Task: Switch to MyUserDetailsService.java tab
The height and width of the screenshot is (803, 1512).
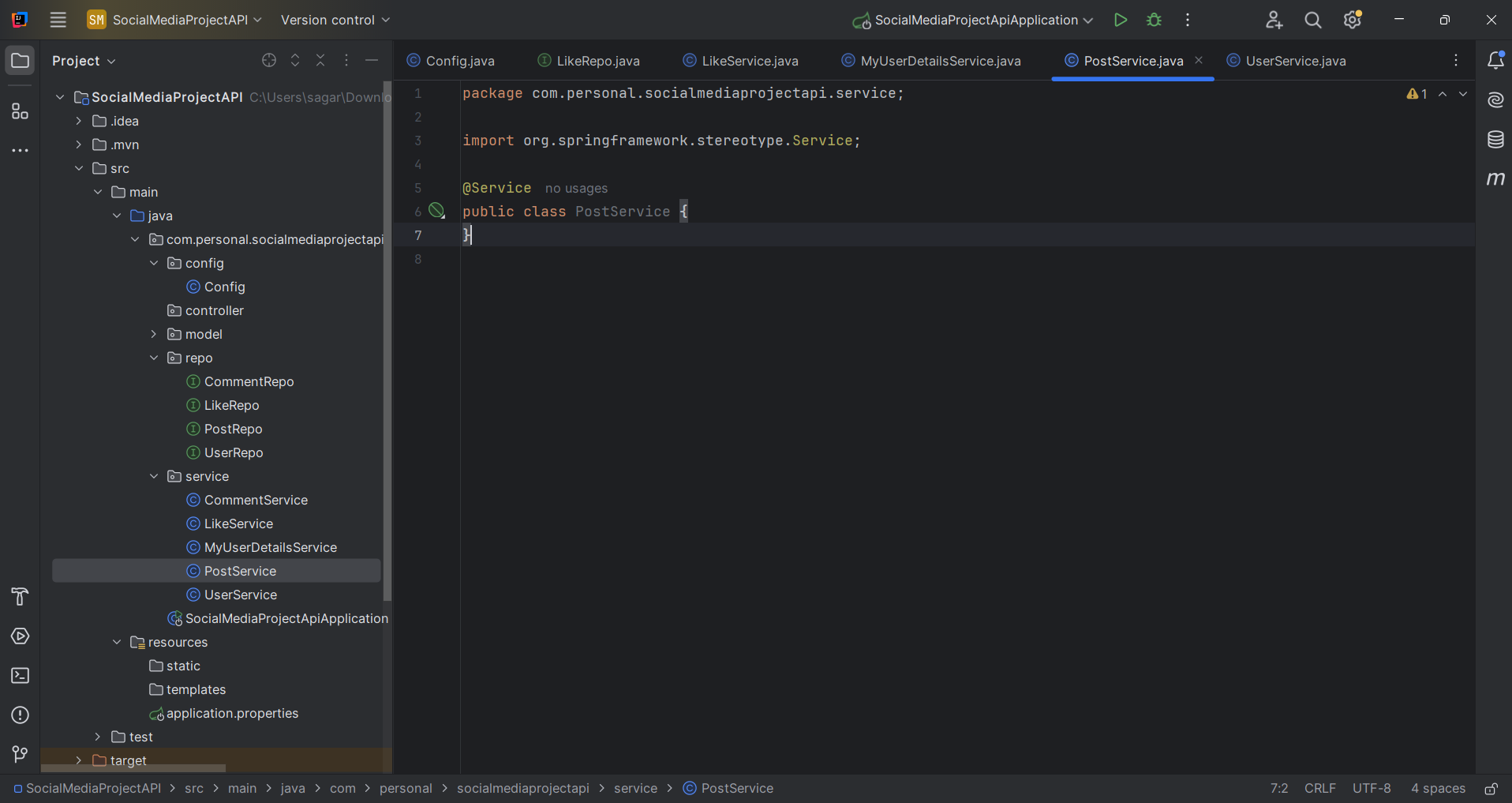Action: (932, 61)
